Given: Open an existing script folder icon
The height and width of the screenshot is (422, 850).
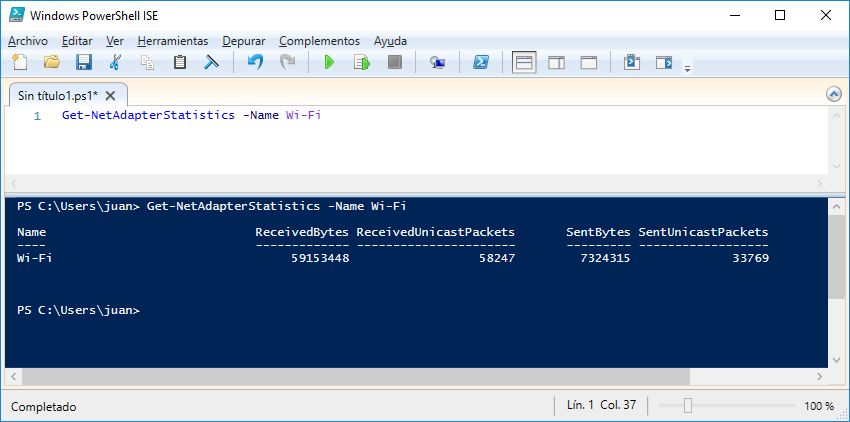Looking at the screenshot, I should click(51, 62).
